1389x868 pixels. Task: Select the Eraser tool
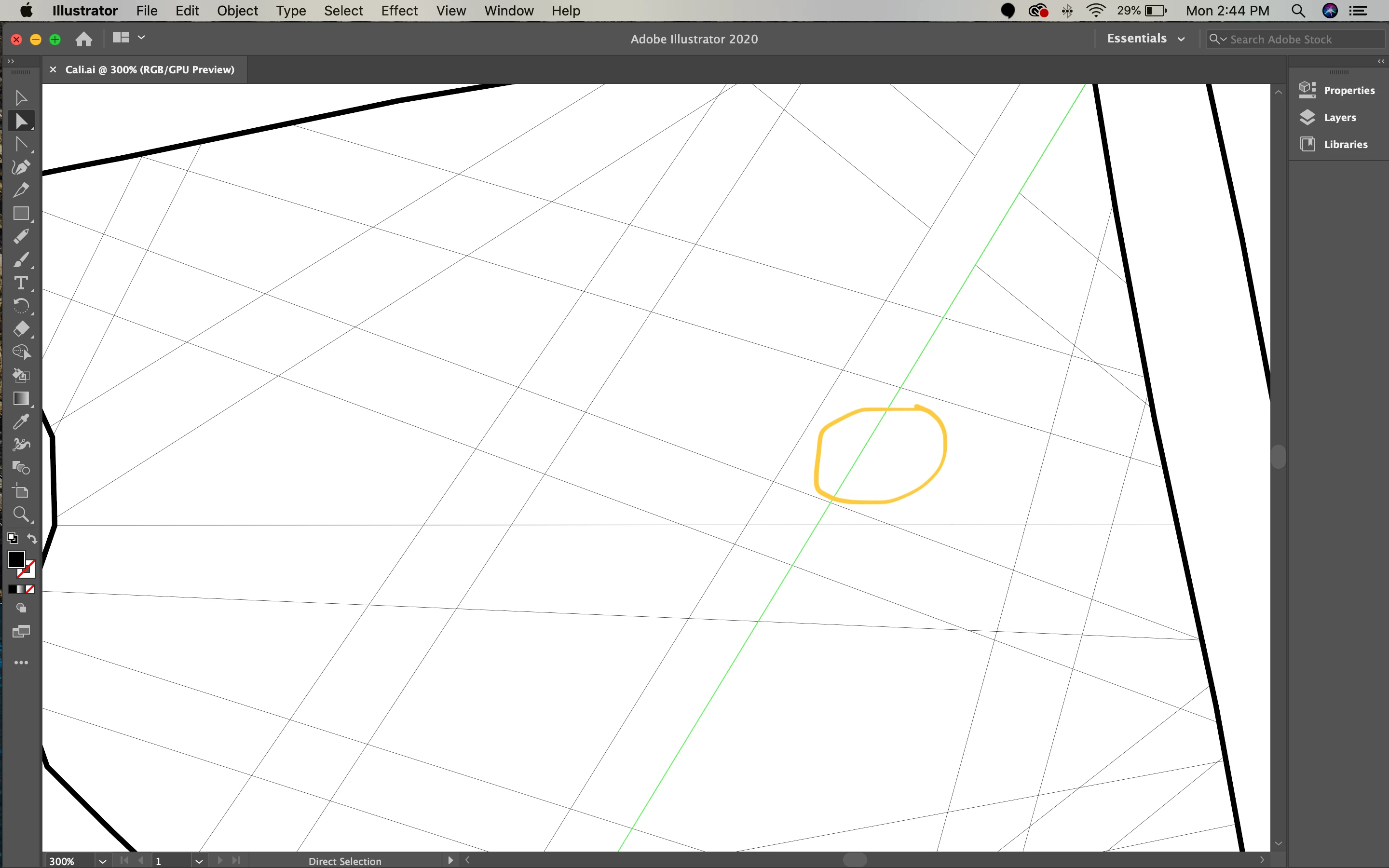point(21,329)
